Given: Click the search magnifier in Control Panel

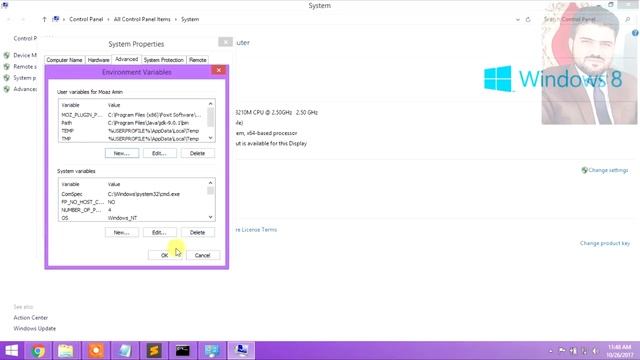Looking at the screenshot, I should [628, 19].
